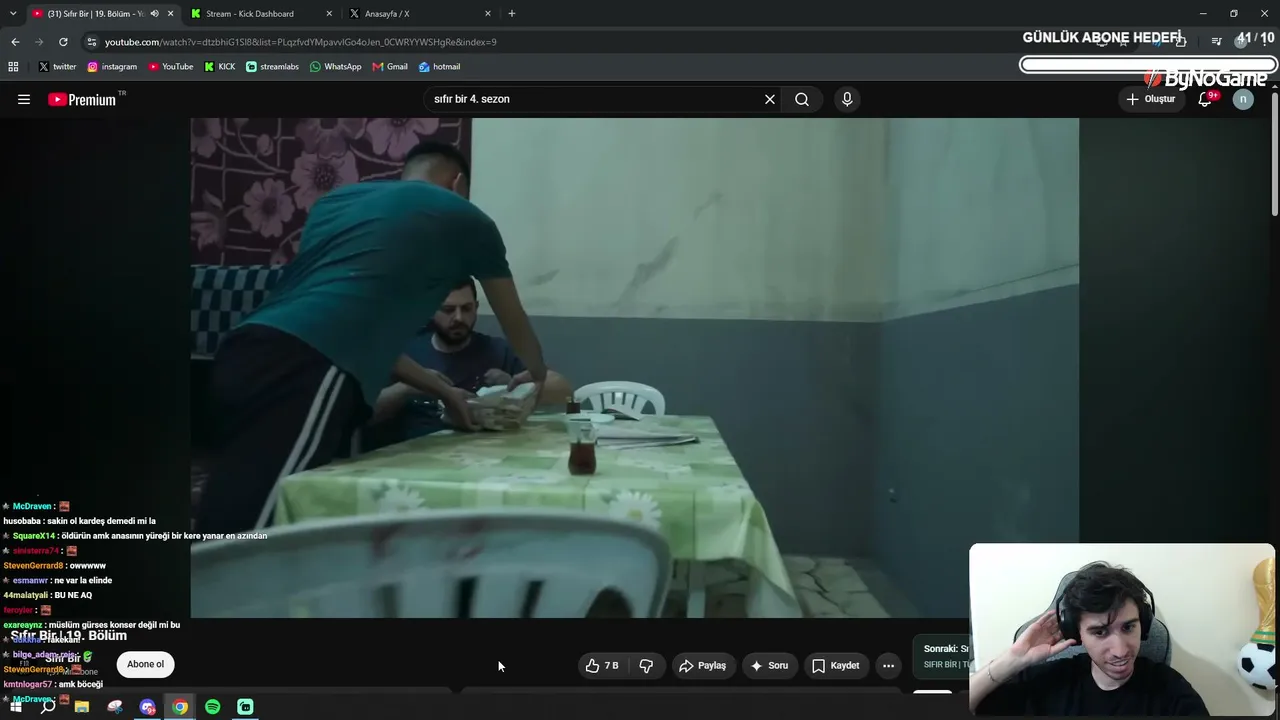
Task: Open Windows Start menu
Action: (x=16, y=707)
